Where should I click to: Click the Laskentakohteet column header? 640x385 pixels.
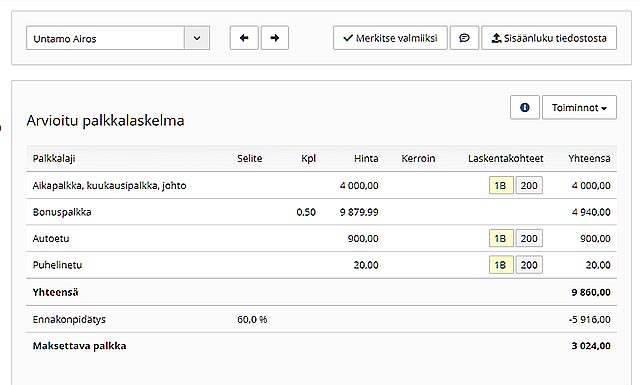(506, 158)
